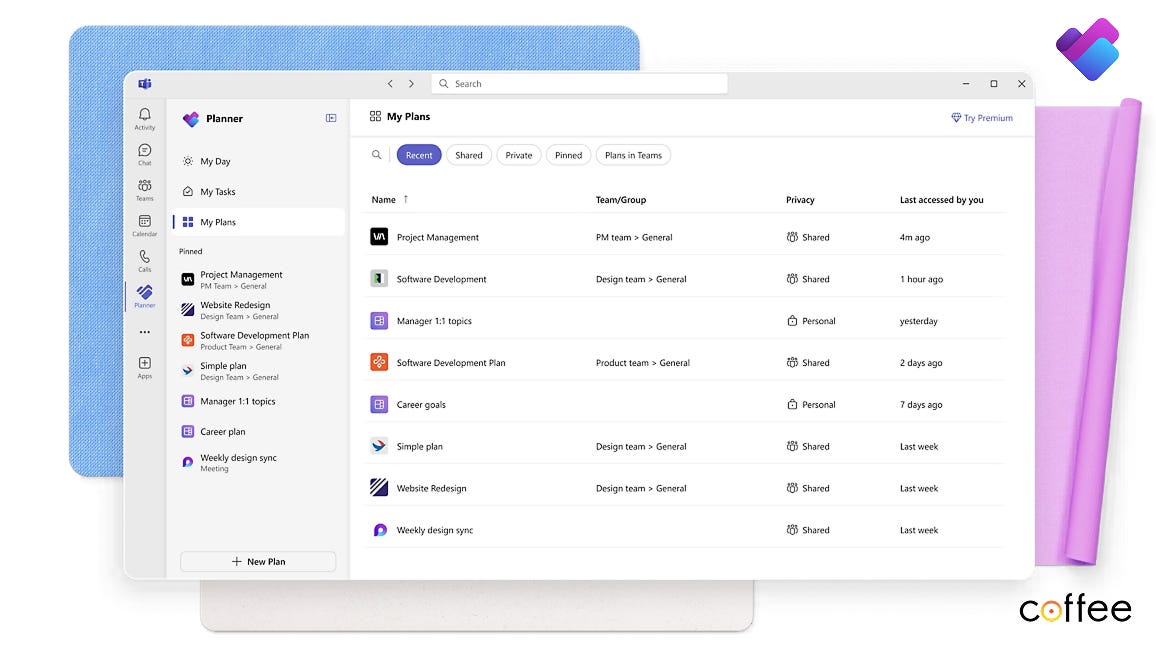Click 'yesterday' last accessed cell
Screen dimensions: 1156x650
919,321
